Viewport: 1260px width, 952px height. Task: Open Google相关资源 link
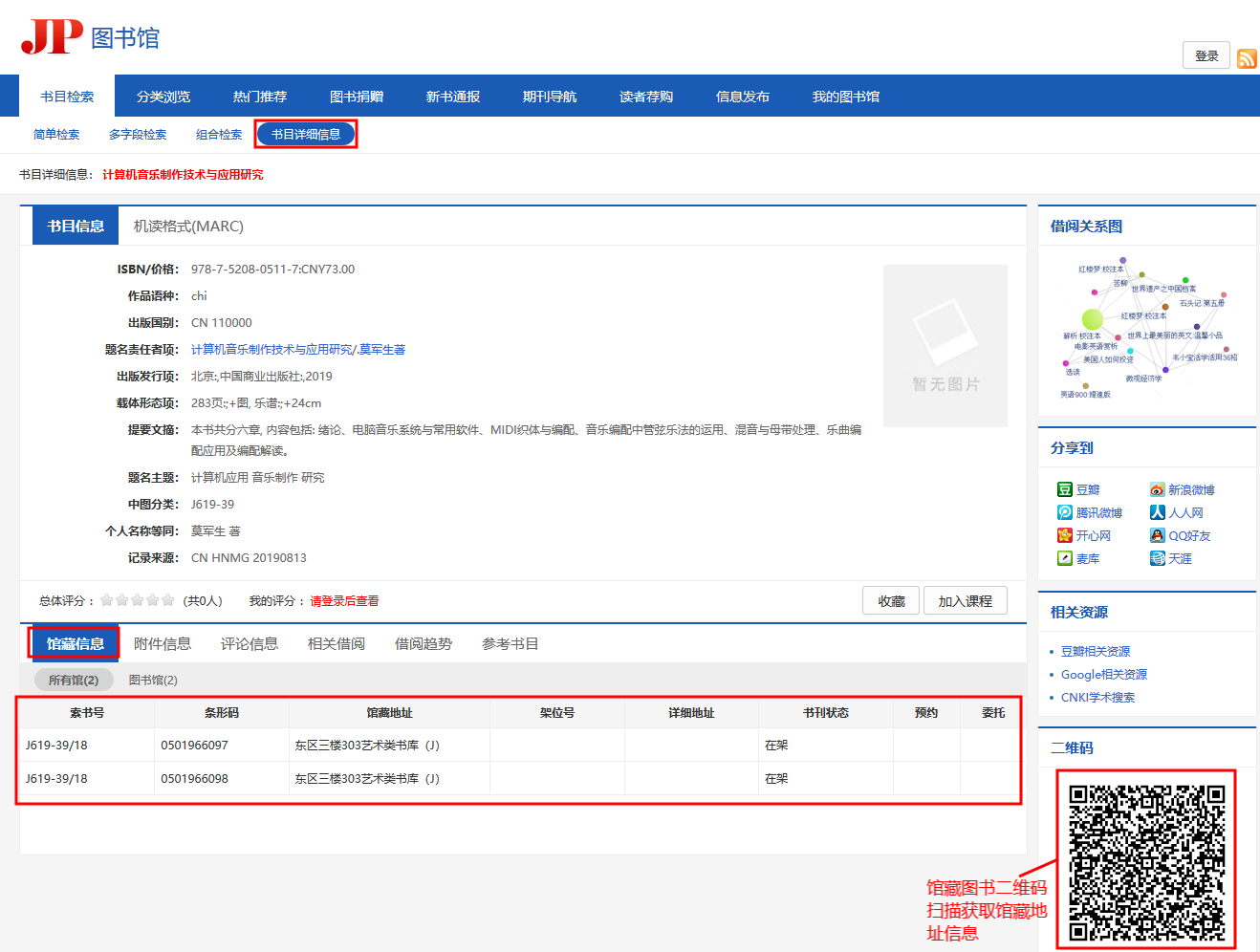(x=1104, y=675)
